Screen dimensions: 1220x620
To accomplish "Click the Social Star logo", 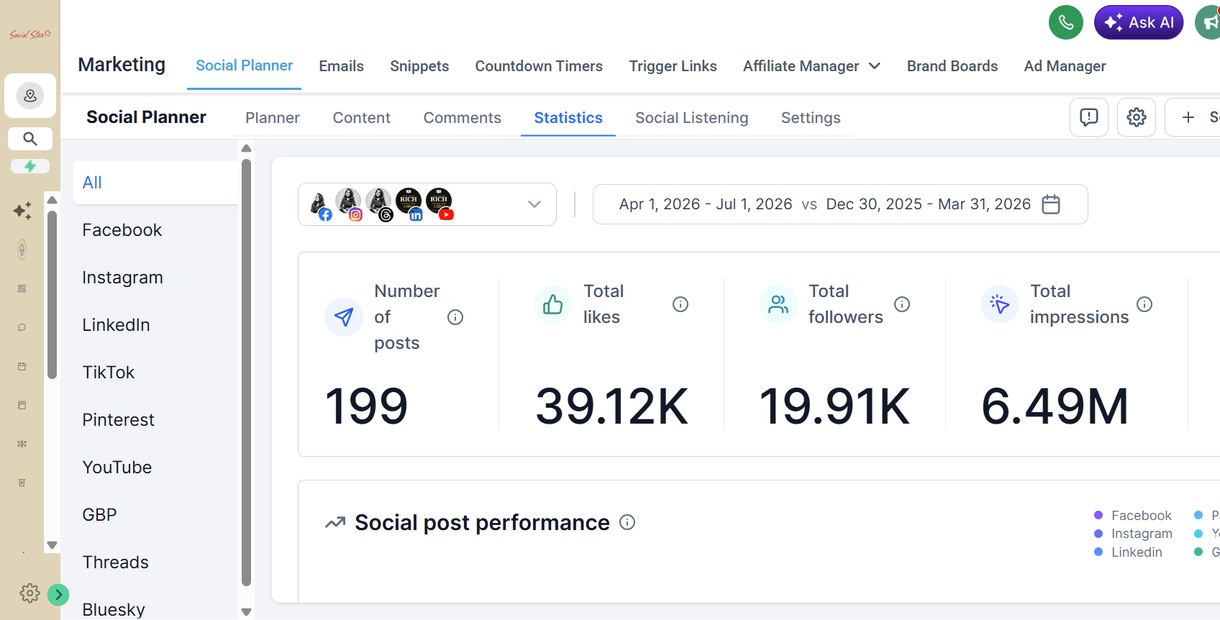I will pos(30,34).
